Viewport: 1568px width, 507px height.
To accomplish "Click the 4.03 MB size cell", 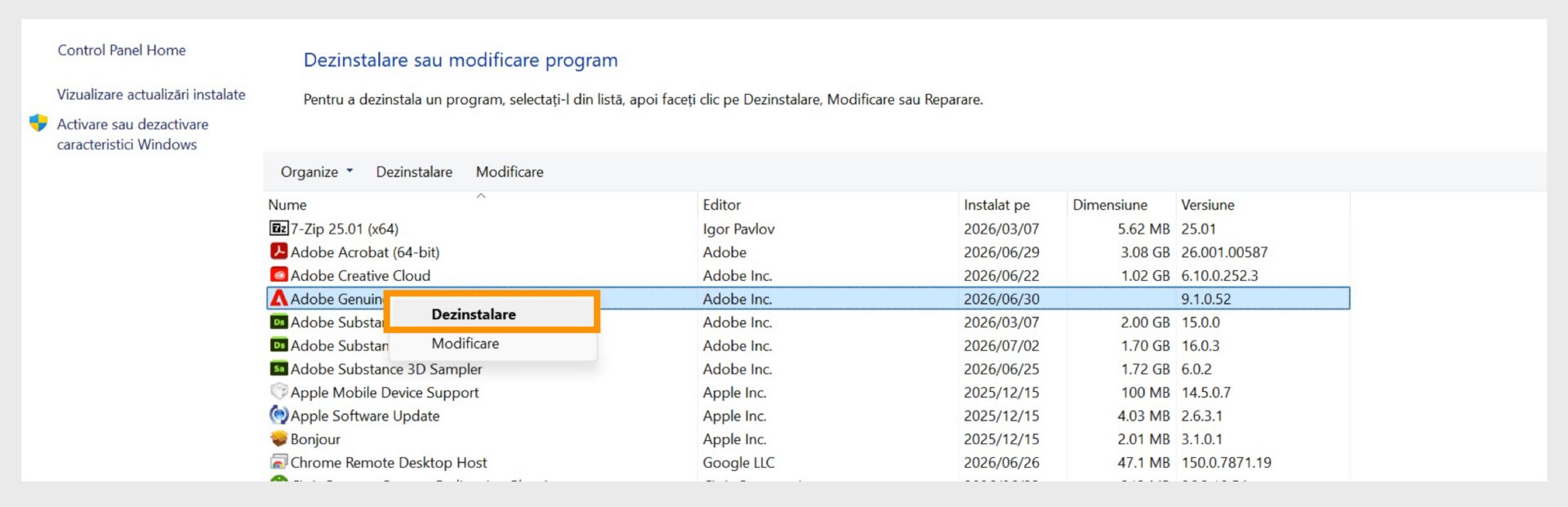I will pos(1143,416).
